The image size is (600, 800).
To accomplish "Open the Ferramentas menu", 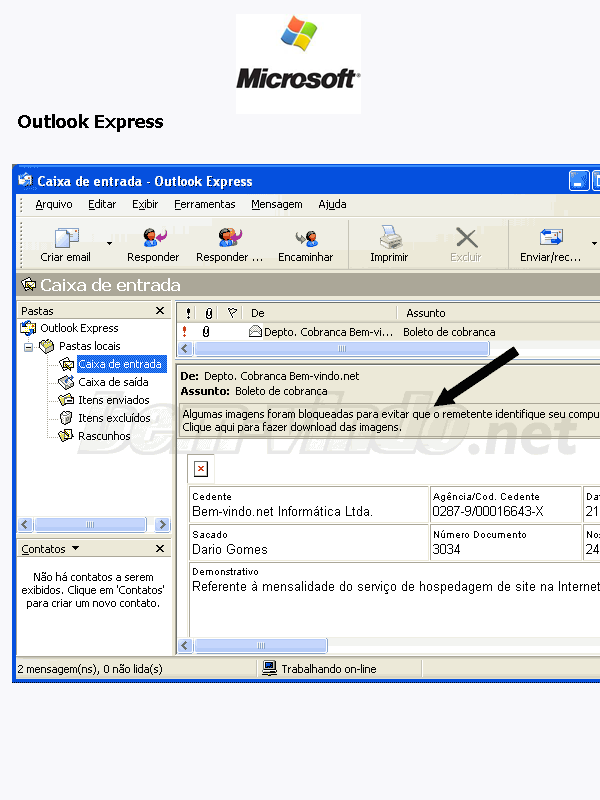I will point(205,205).
